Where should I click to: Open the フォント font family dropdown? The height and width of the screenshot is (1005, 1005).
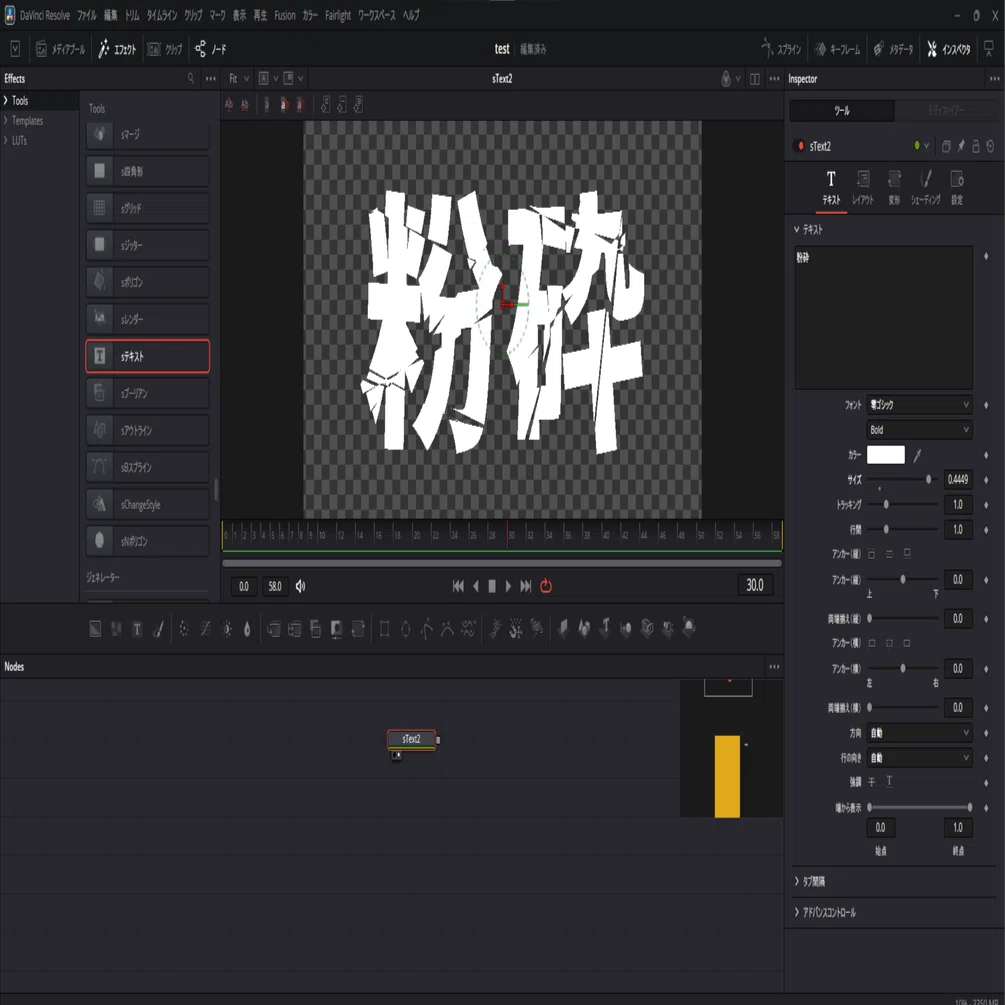pyautogui.click(x=918, y=404)
